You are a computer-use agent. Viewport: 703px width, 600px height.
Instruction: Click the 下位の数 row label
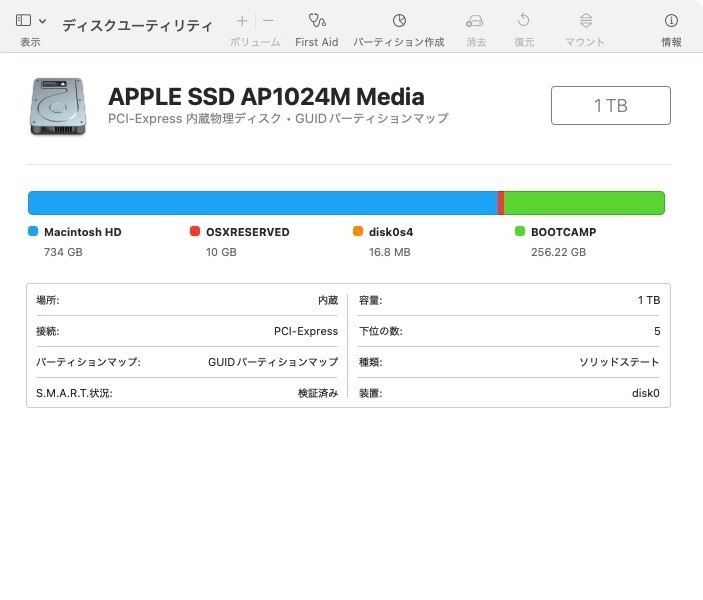coord(381,331)
